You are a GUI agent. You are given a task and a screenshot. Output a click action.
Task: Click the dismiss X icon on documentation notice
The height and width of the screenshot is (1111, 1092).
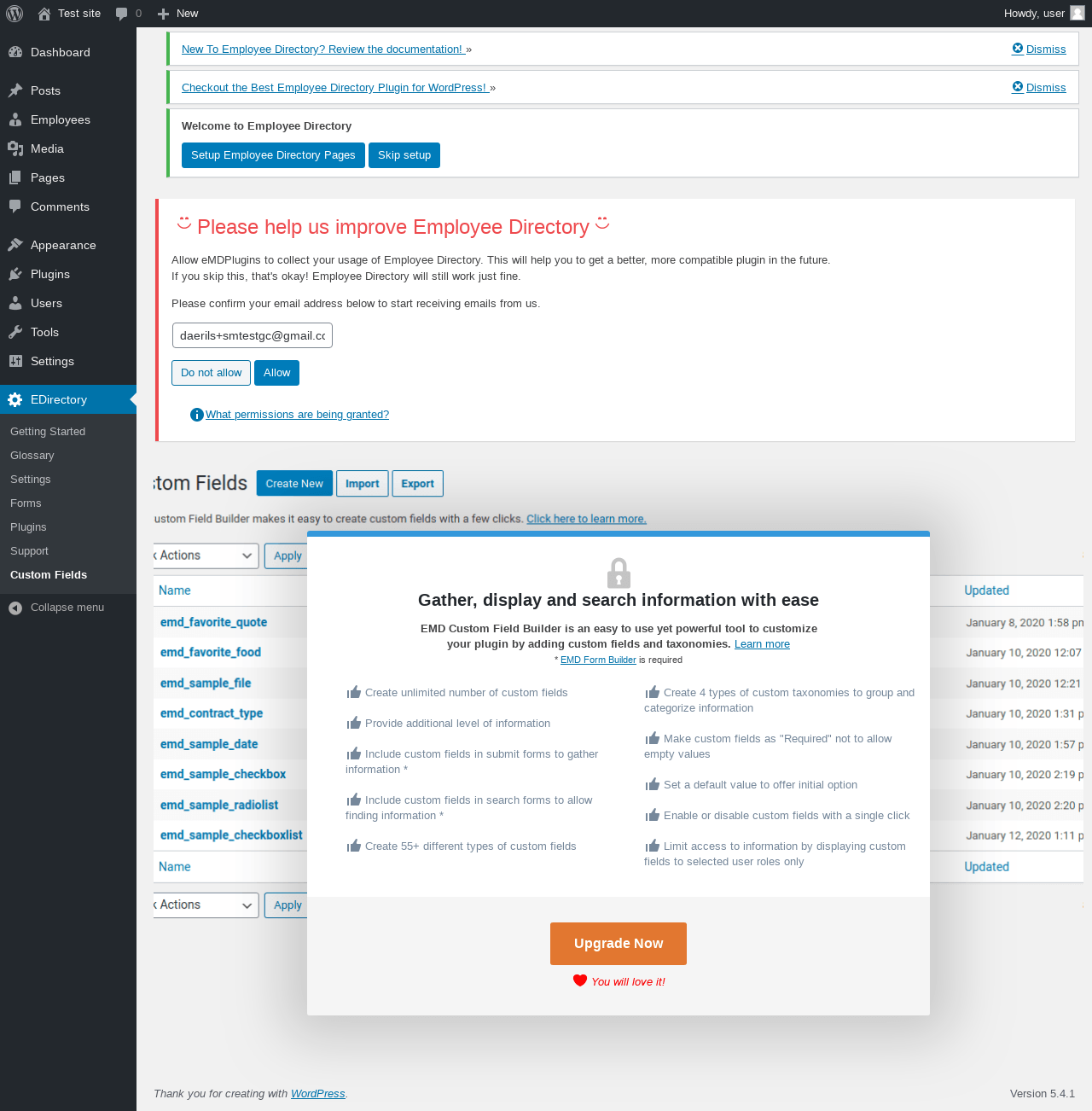[x=1018, y=49]
